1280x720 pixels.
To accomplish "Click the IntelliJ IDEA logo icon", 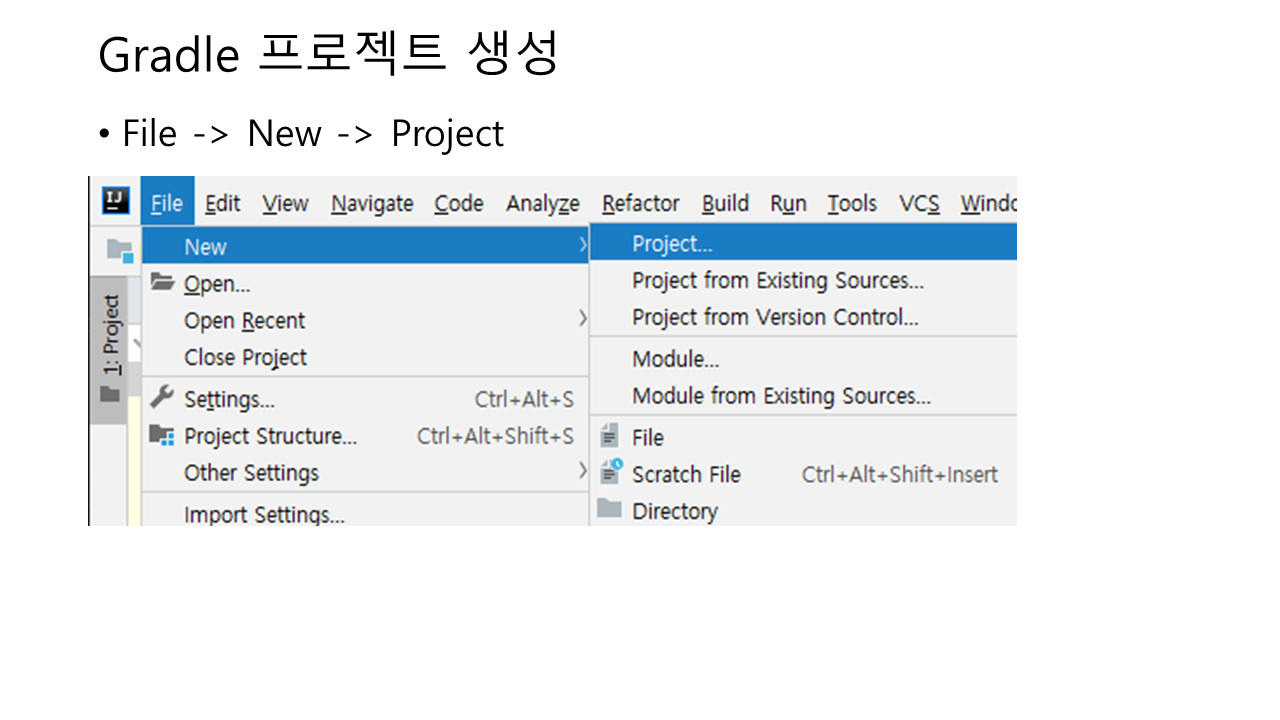I will click(116, 201).
